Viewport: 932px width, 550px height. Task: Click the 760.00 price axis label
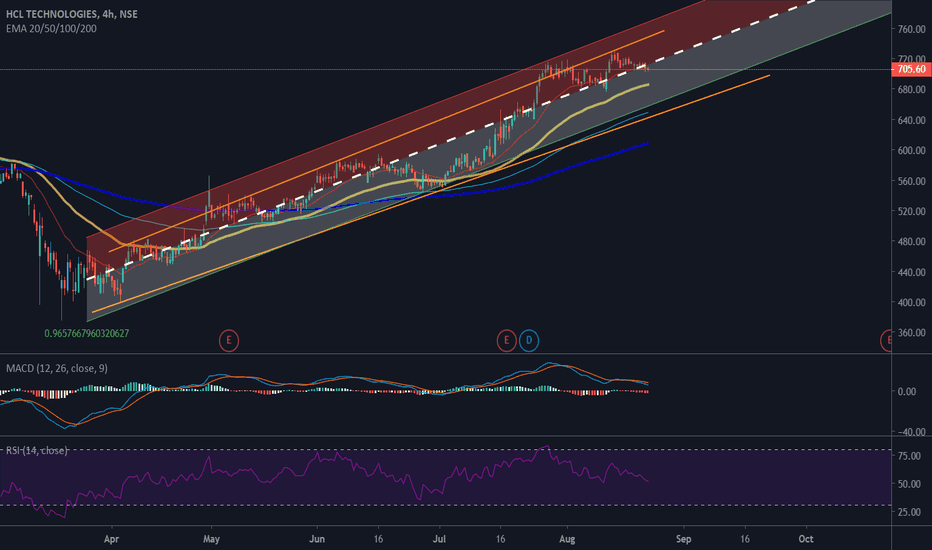point(912,29)
